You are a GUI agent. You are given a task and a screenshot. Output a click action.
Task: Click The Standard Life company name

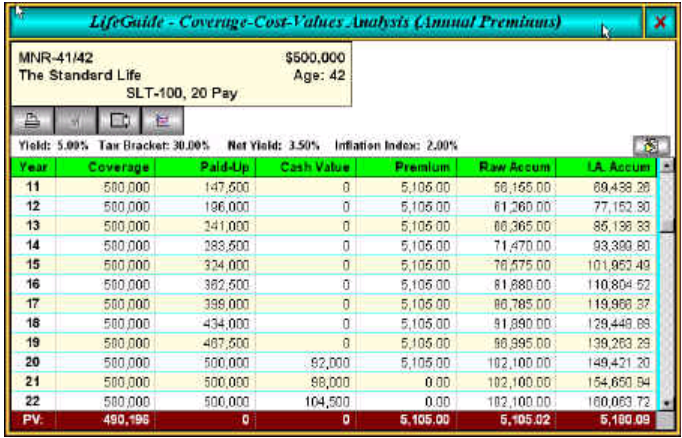80,75
